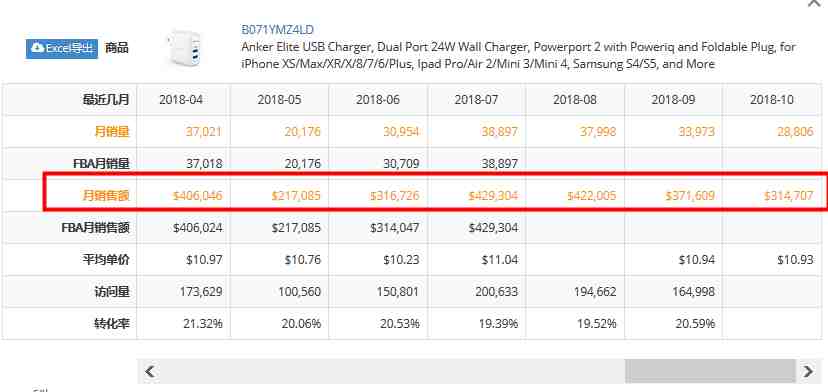Click the Anker charger product thumbnail
This screenshot has height=392, width=828.
pos(183,48)
